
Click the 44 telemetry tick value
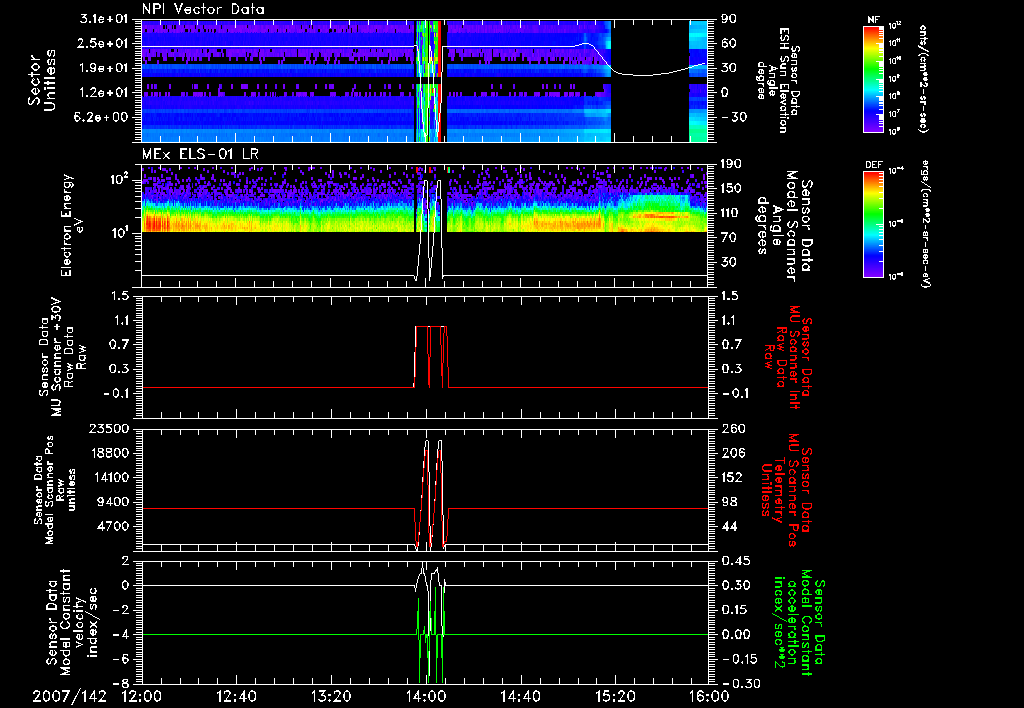tap(729, 526)
